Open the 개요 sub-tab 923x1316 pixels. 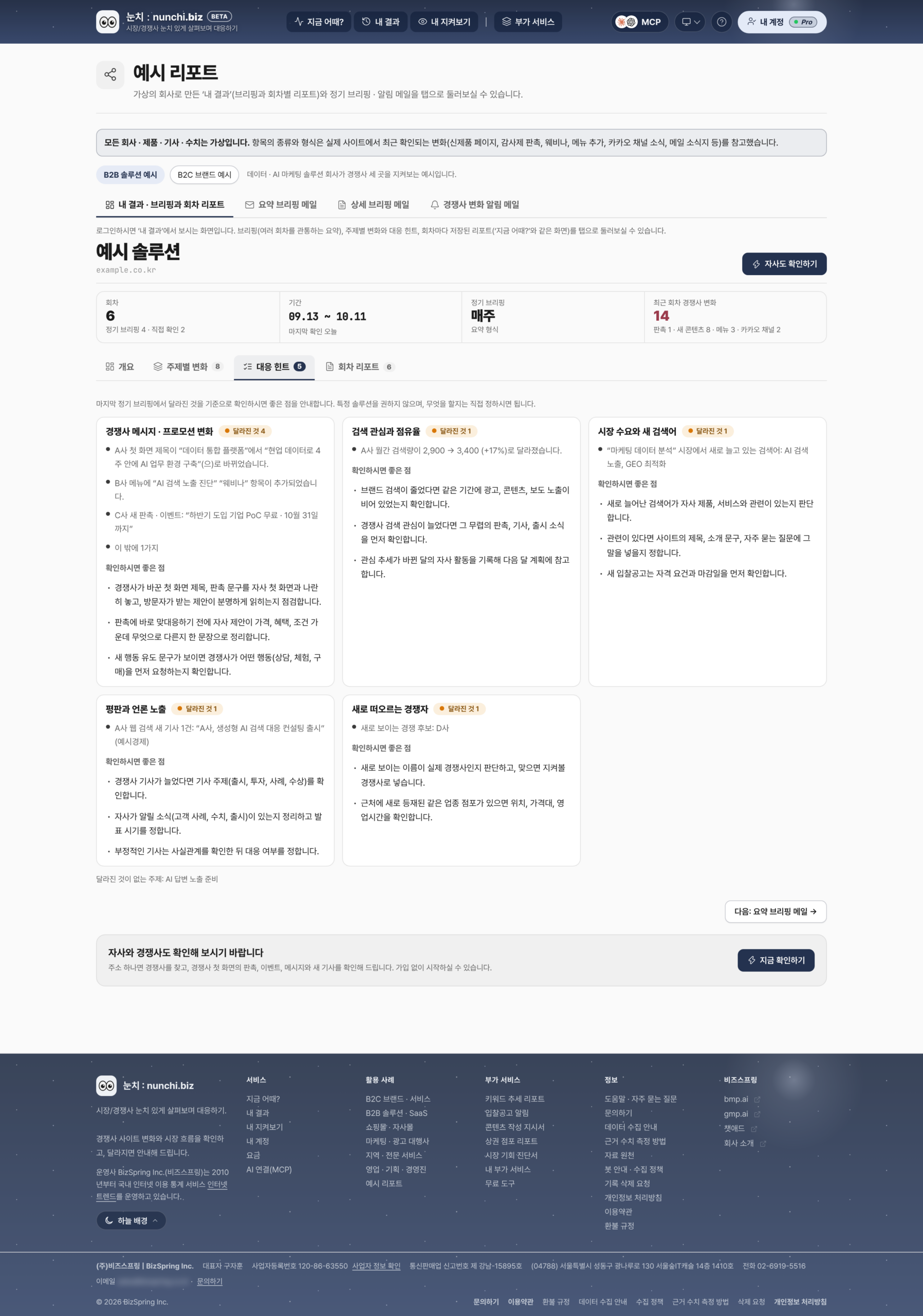click(120, 367)
